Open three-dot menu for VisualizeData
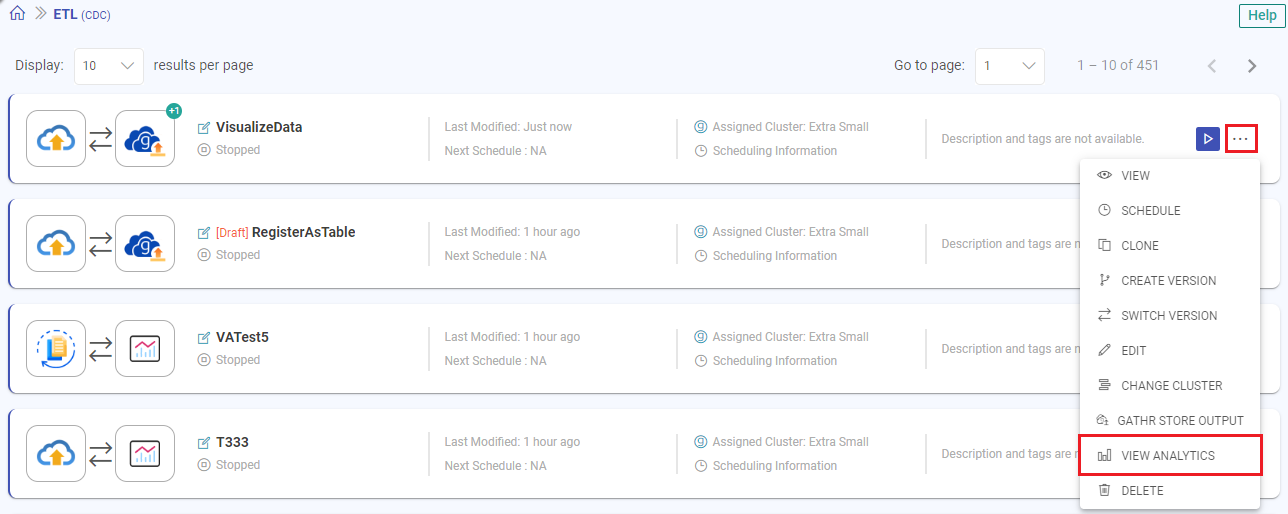1288x514 pixels. tap(1241, 139)
